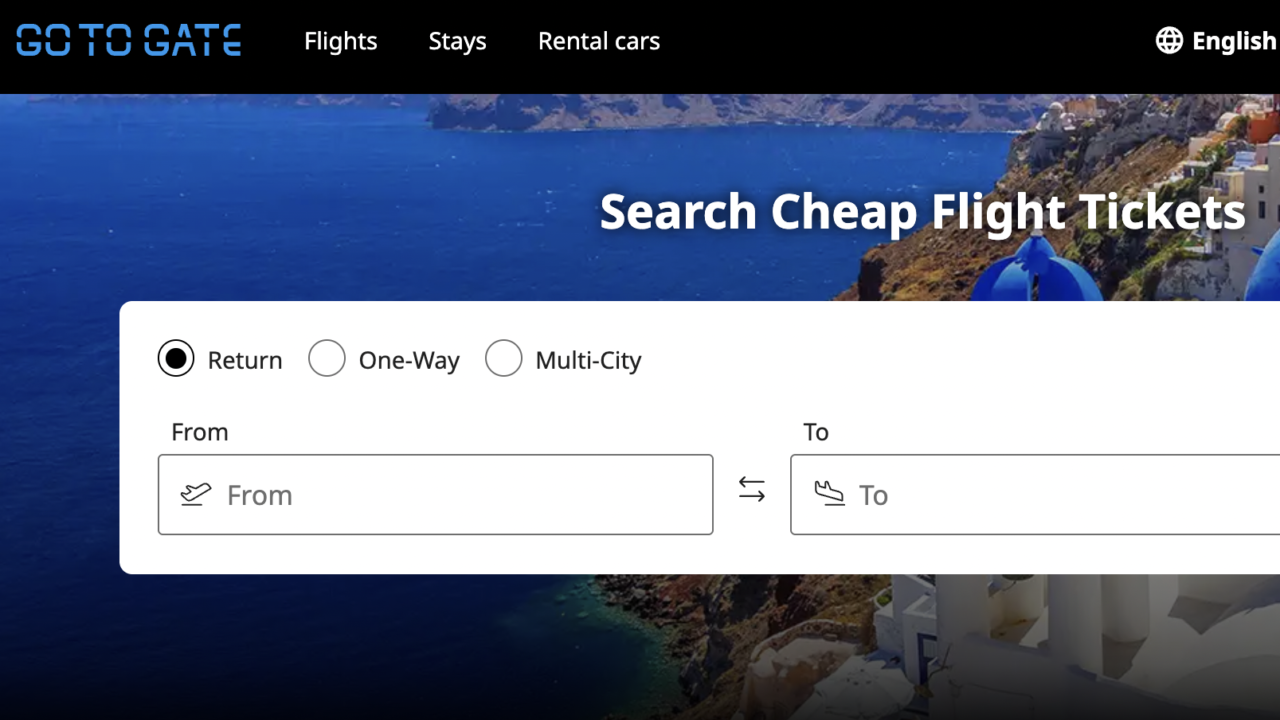The height and width of the screenshot is (720, 1280).
Task: Select the Multi-City radio button circle
Action: [x=504, y=358]
